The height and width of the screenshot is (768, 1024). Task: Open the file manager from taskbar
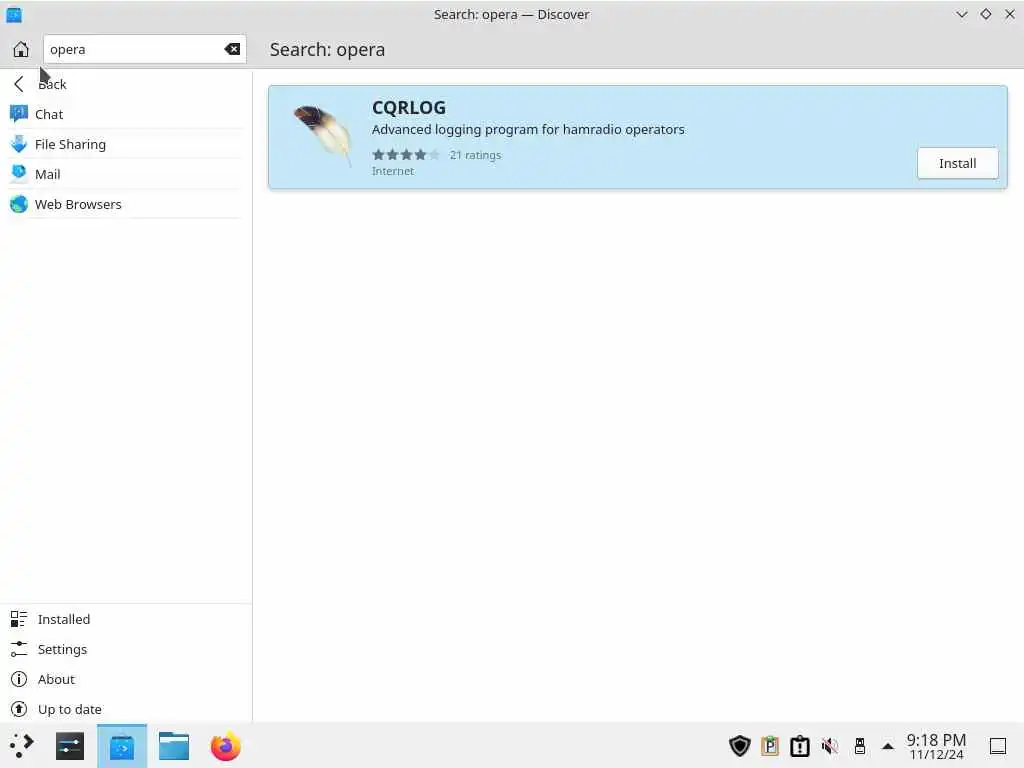(174, 746)
